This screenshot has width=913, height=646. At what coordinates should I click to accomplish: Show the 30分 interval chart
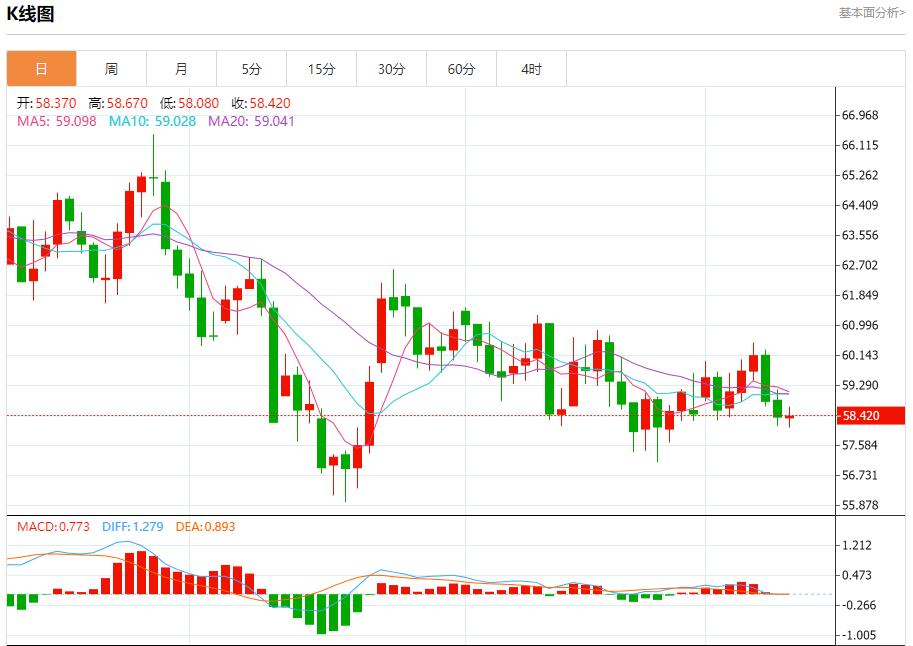[392, 69]
